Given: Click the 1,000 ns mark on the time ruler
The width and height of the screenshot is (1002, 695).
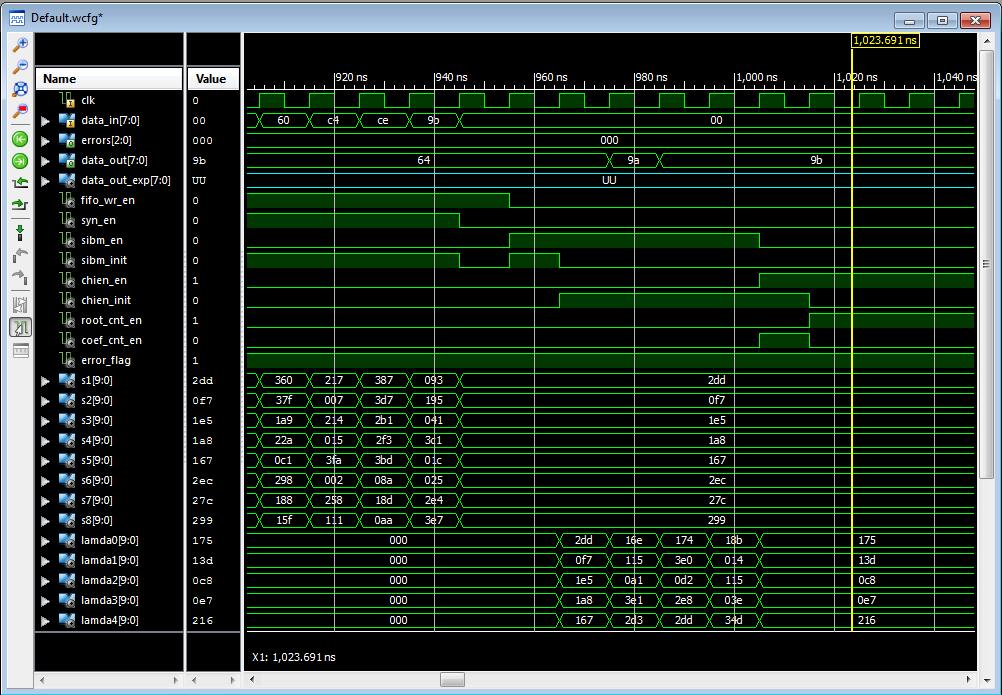Looking at the screenshot, I should click(757, 77).
